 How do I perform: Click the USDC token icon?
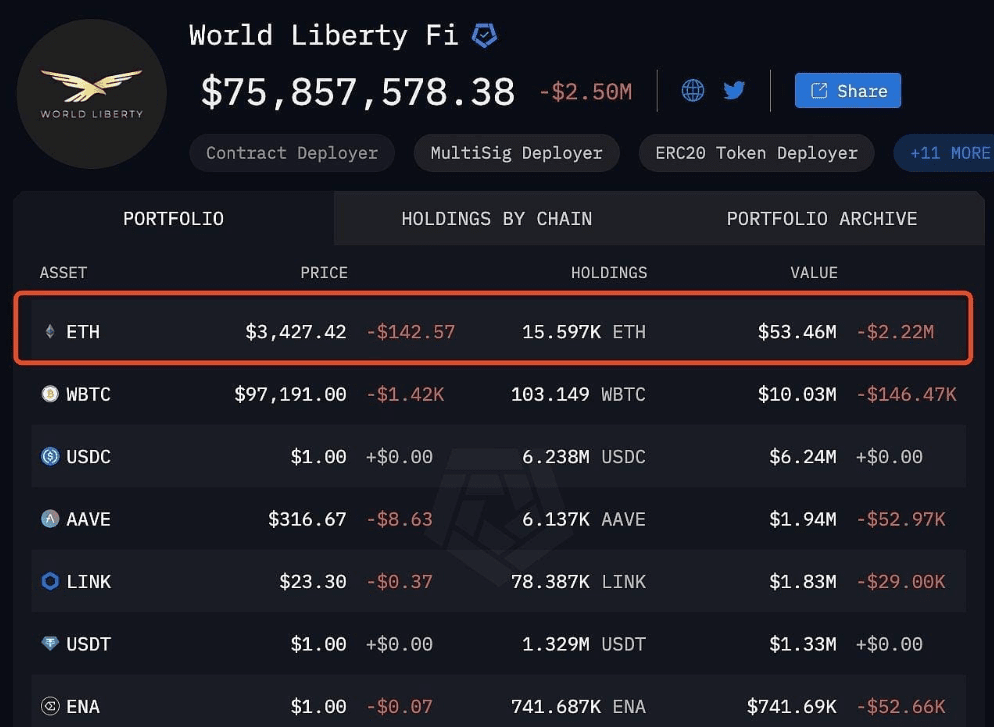click(x=50, y=457)
